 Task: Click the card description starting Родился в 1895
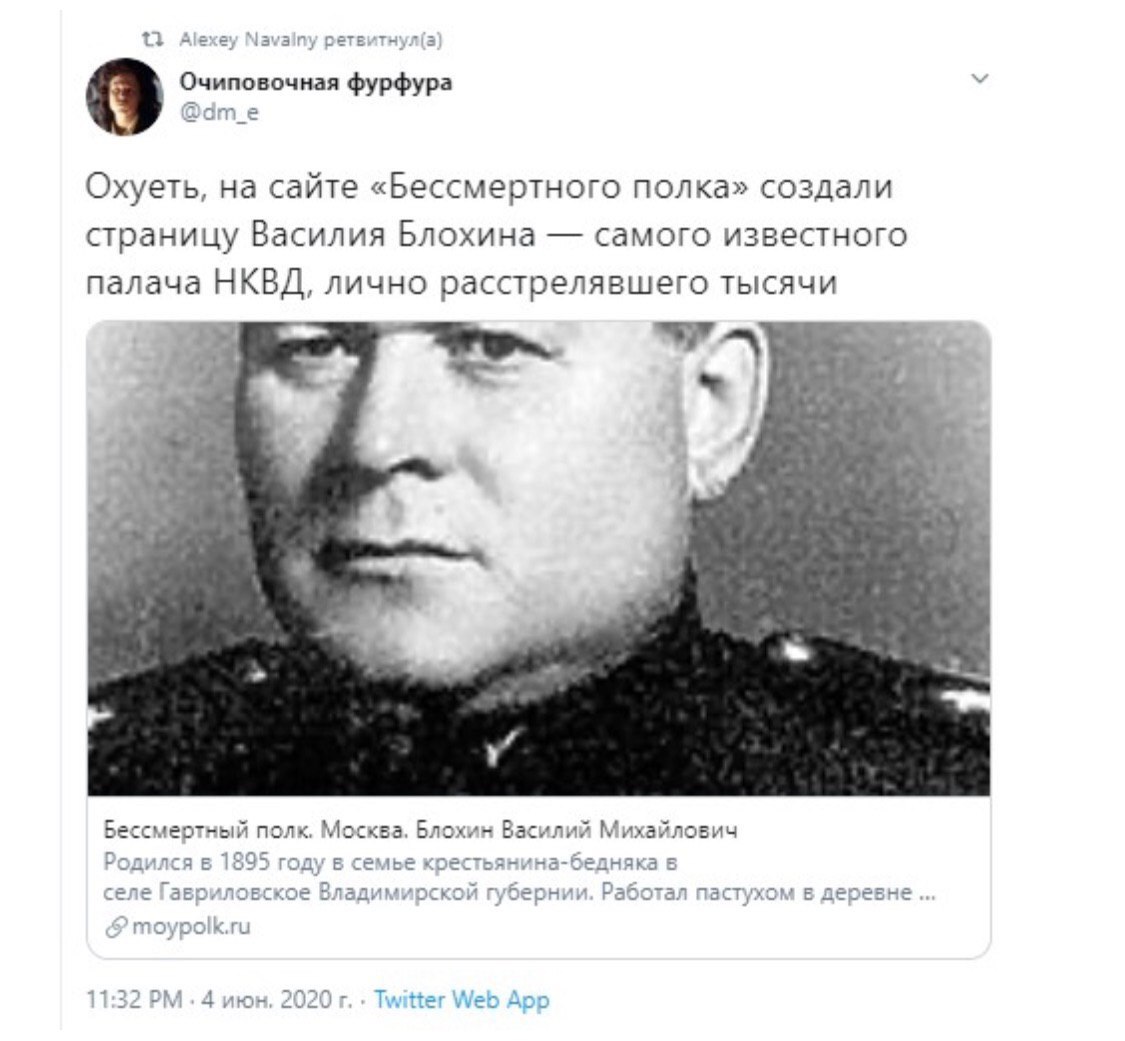click(519, 877)
